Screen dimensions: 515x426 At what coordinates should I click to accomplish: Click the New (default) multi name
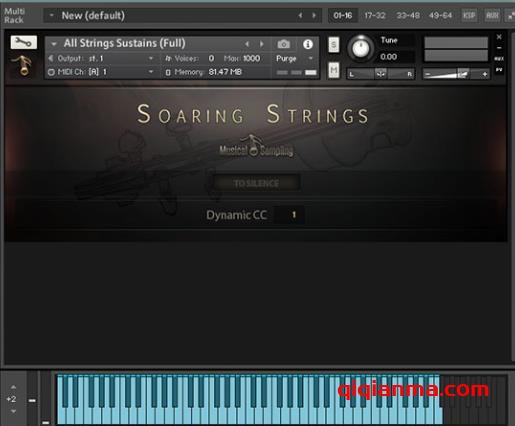click(x=93, y=15)
